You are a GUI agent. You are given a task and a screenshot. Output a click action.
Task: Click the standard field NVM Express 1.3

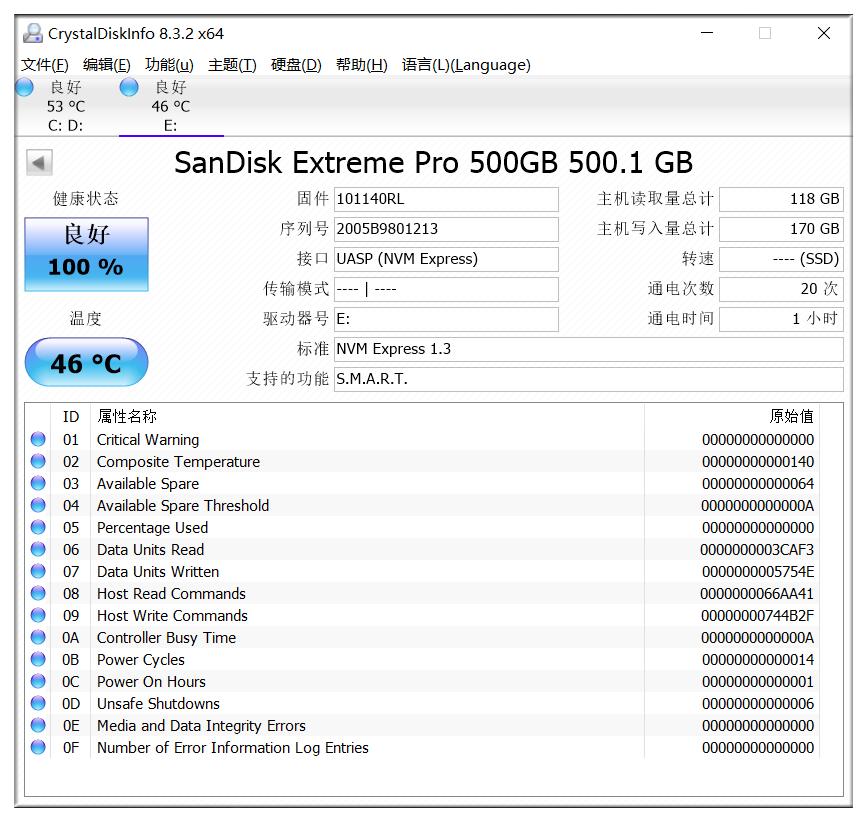pyautogui.click(x=589, y=349)
